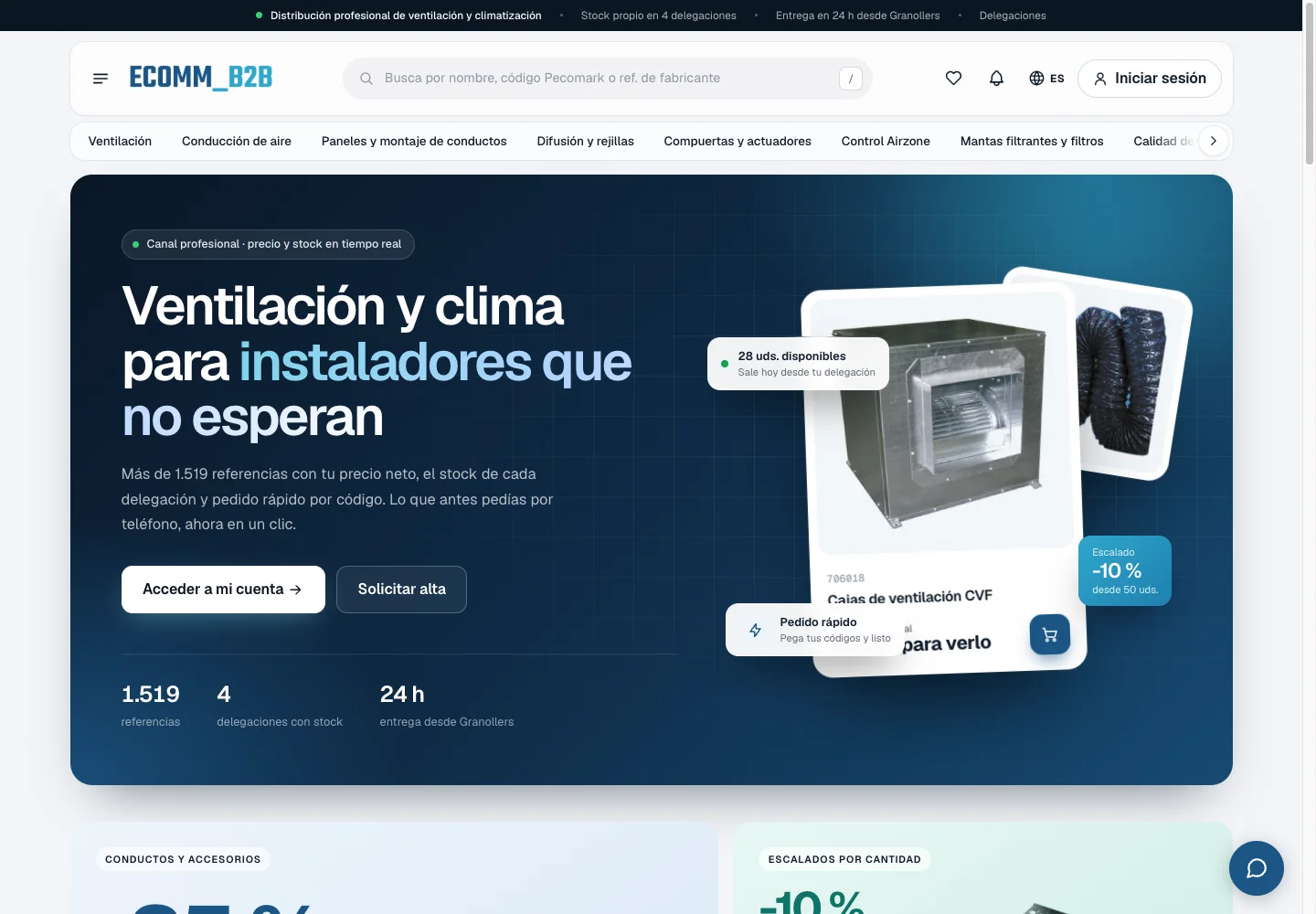Screen dimensions: 1316x914
Task: Click Canal profesional status pill
Action: [268, 244]
